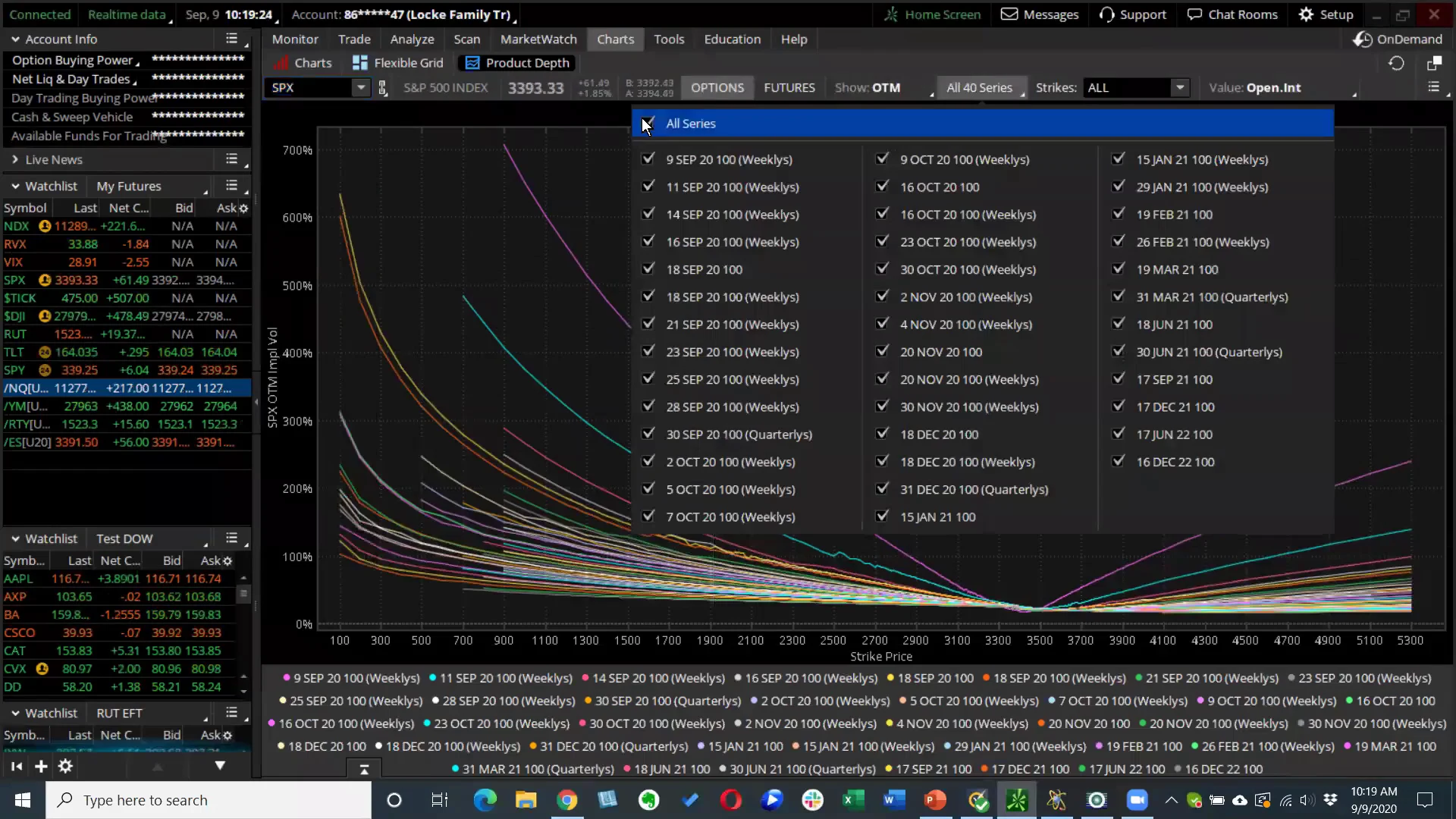Open Word from the taskbar
The image size is (1456, 819).
[x=894, y=800]
